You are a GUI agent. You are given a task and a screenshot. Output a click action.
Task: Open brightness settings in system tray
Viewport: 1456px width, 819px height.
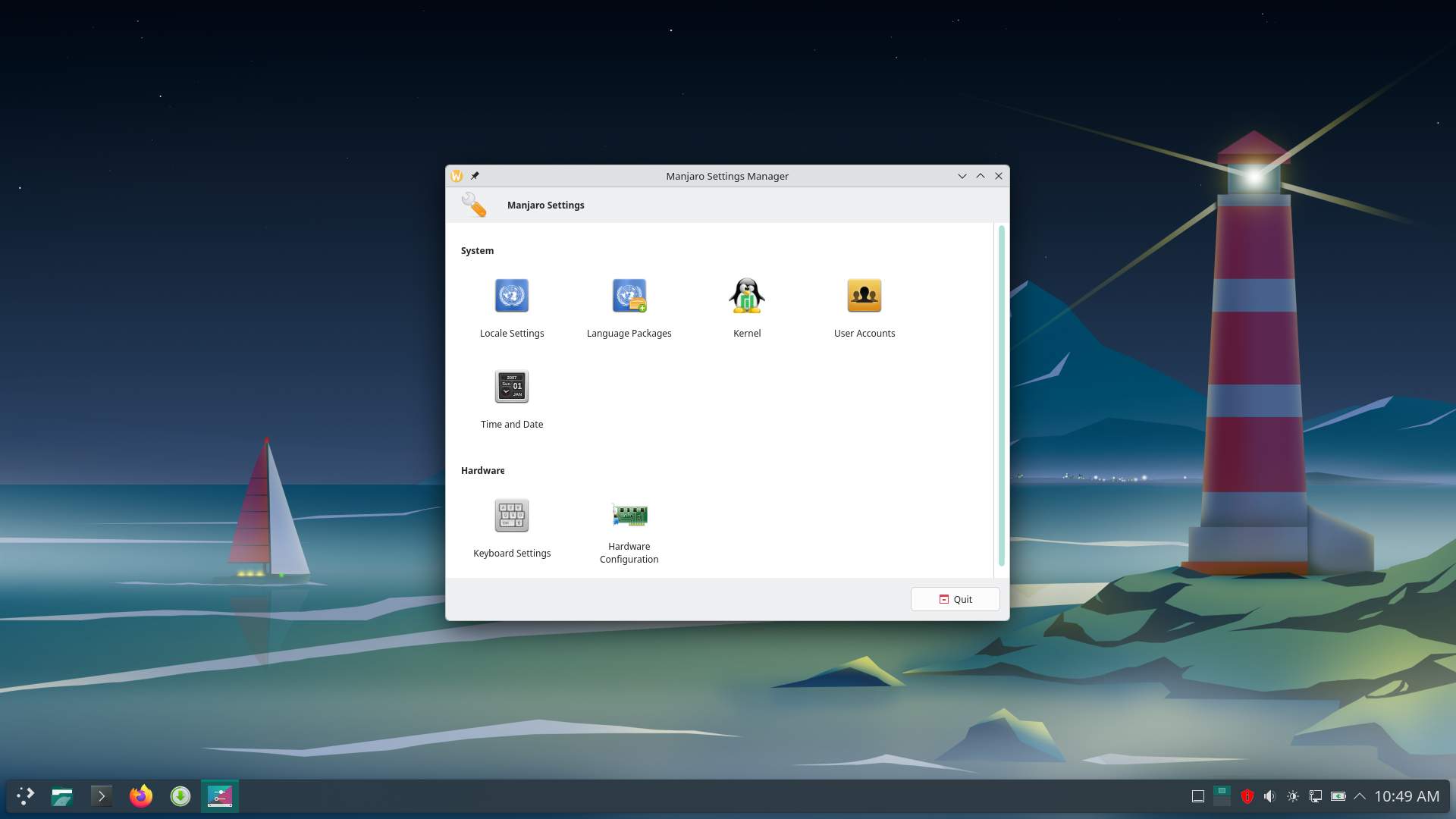pyautogui.click(x=1293, y=796)
